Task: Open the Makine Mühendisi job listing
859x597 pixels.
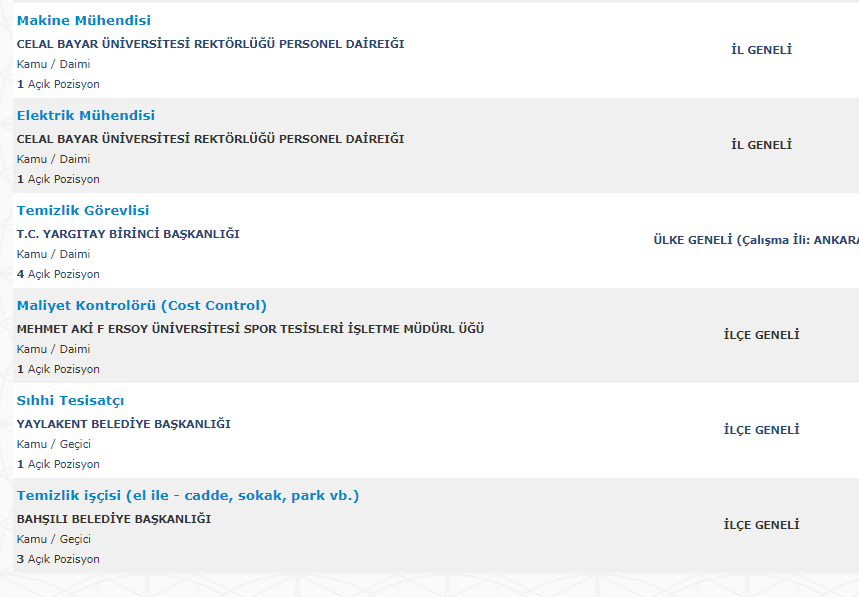Action: pyautogui.click(x=84, y=21)
